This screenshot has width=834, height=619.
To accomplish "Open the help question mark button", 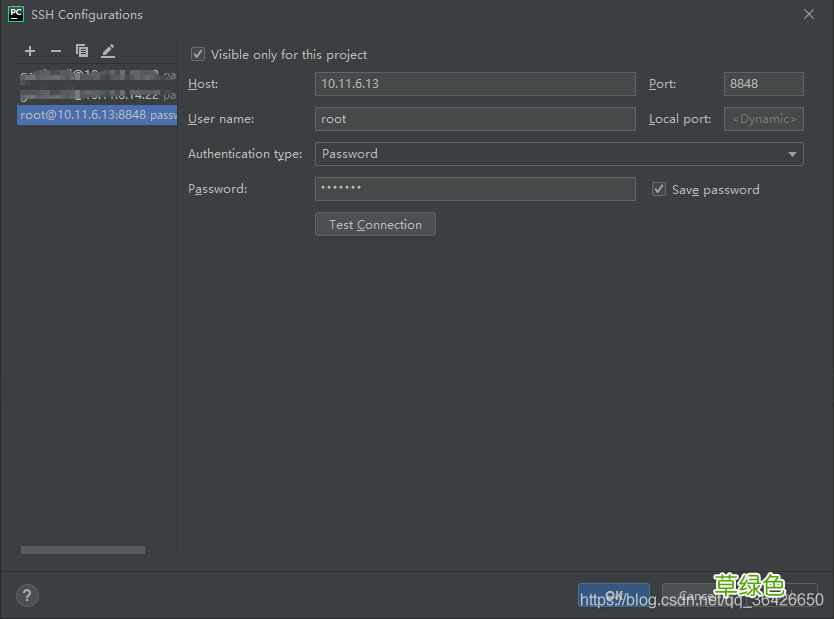I will tap(27, 596).
